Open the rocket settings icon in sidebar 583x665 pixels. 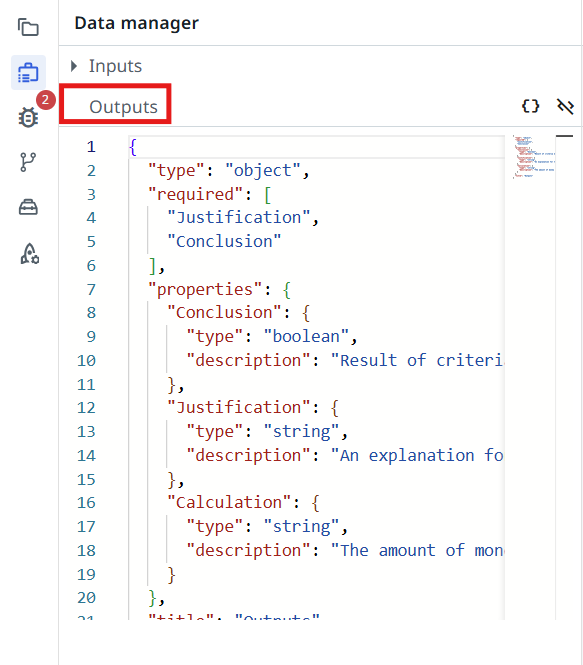[x=29, y=254]
